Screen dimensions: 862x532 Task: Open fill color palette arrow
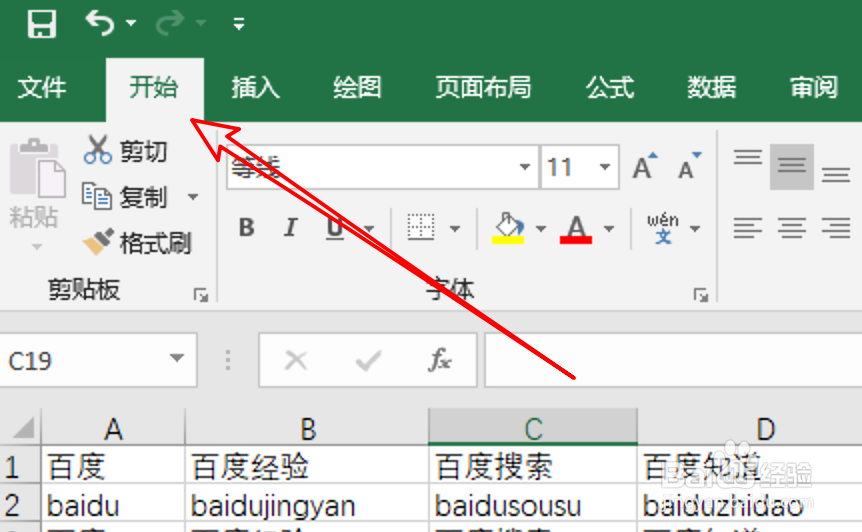(x=540, y=229)
